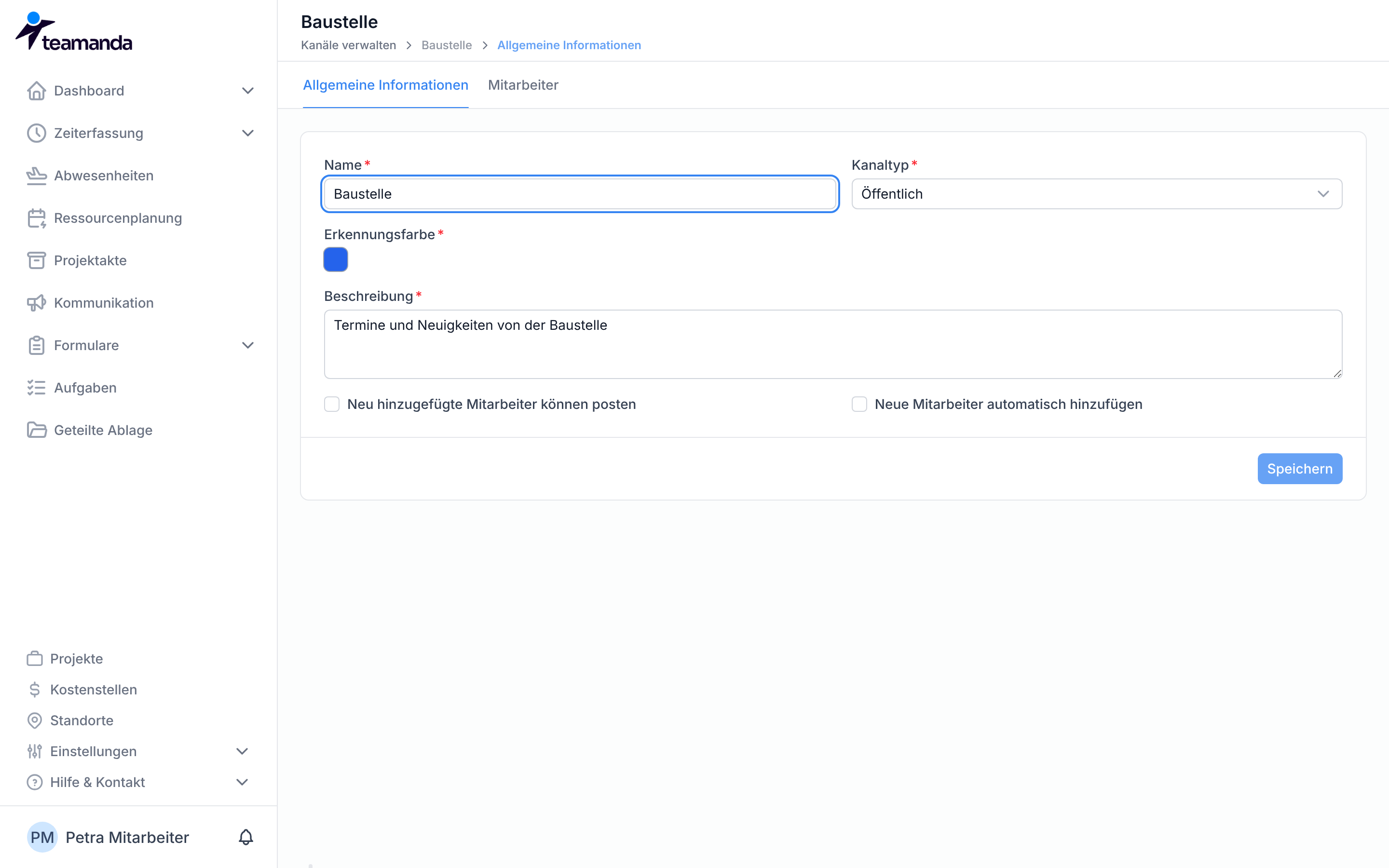Click 'Allgemeine Informationen' in the breadcrumb
The image size is (1389, 868).
[569, 45]
